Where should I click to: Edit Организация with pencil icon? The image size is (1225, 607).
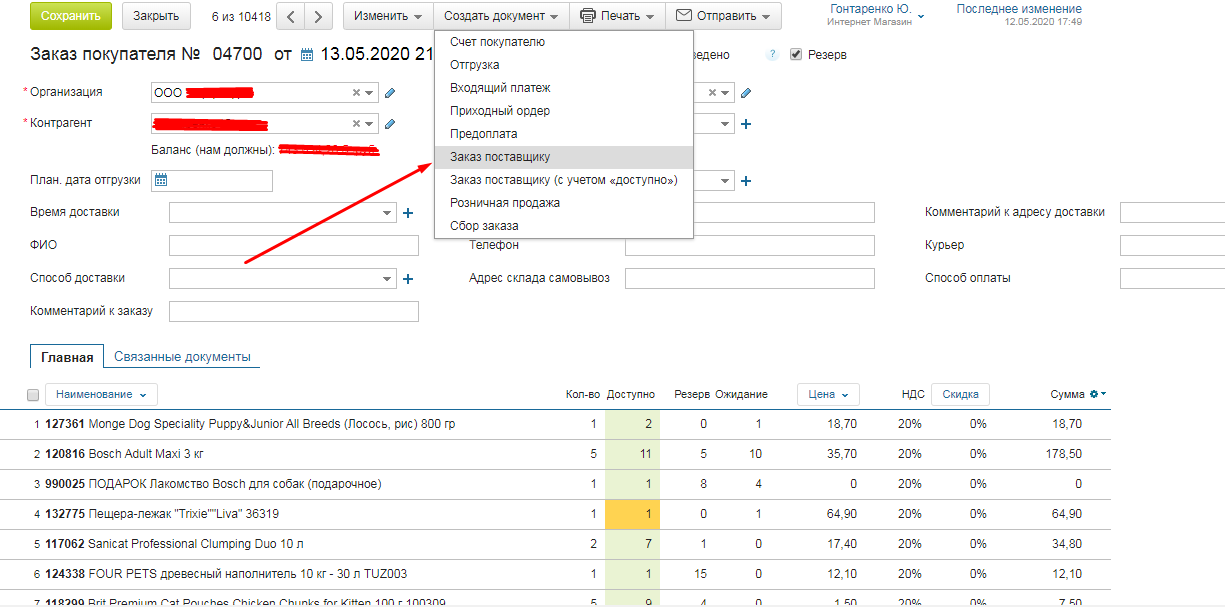point(390,93)
